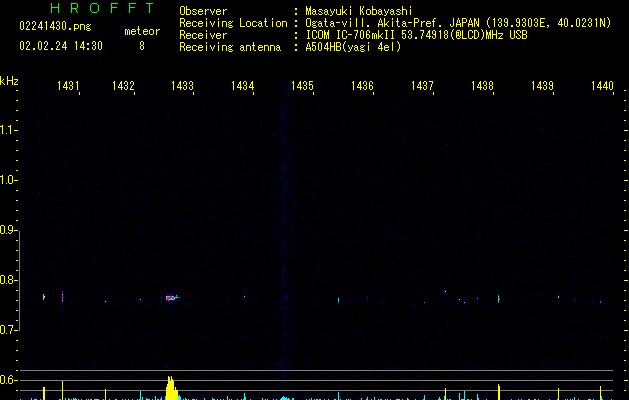The height and width of the screenshot is (400, 629).
Task: Click the Receiving Location label
Action: click(233, 23)
